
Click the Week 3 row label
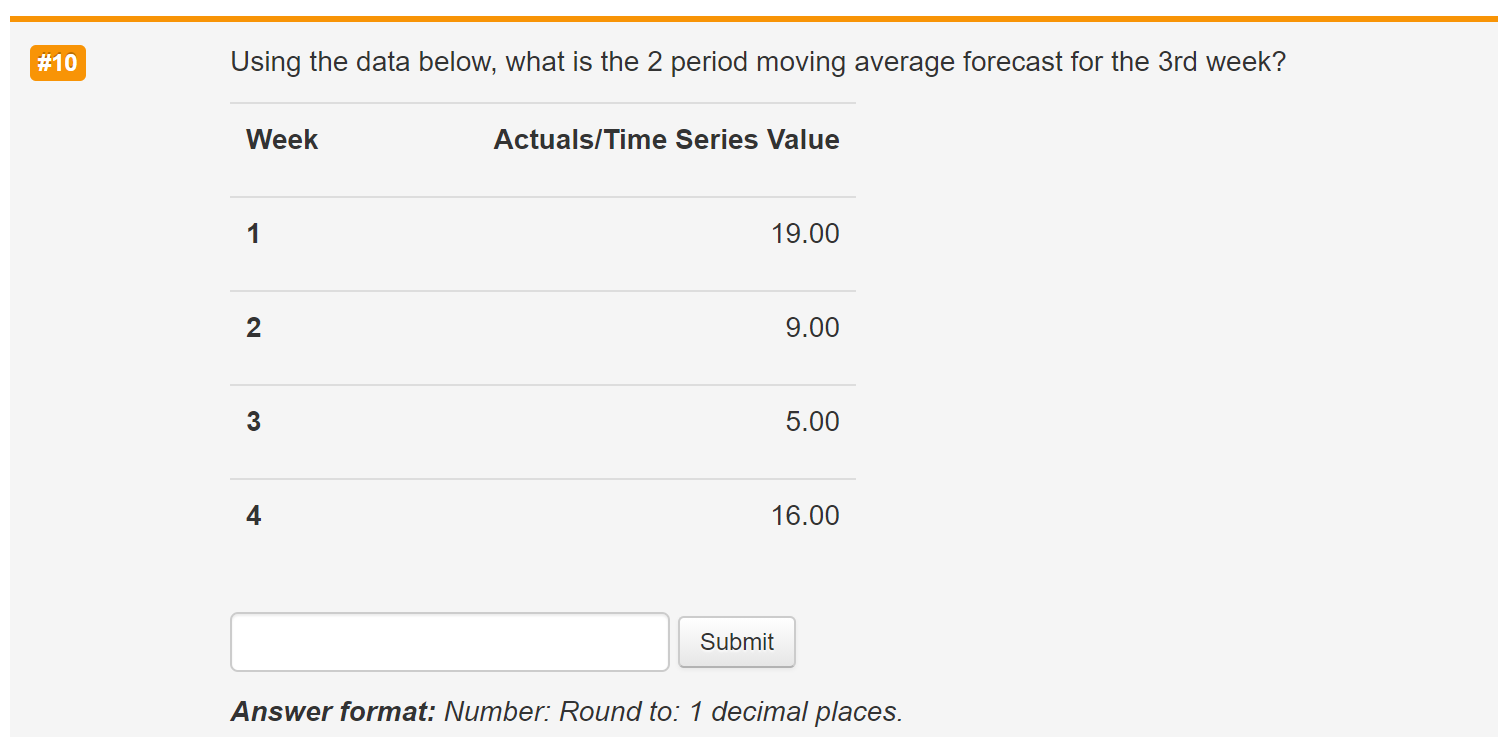[x=252, y=421]
